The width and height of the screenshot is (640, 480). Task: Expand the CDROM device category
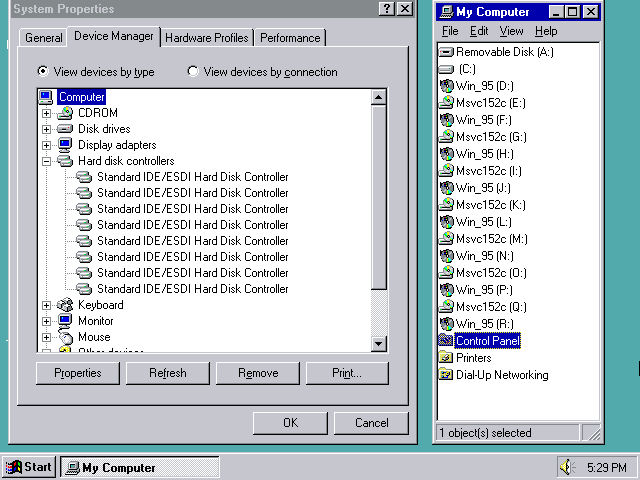46,113
